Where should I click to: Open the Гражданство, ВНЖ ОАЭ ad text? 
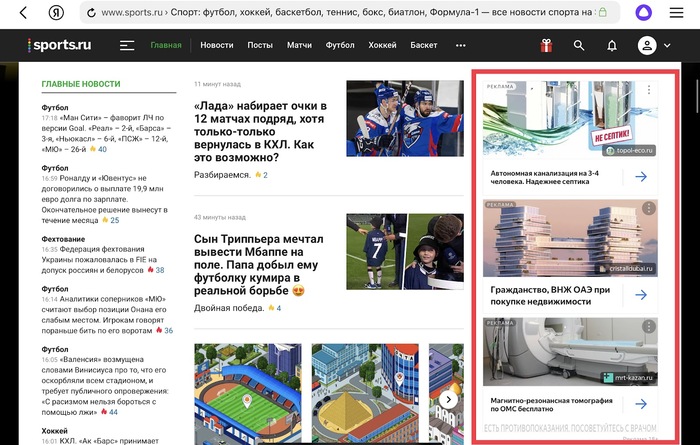[550, 295]
